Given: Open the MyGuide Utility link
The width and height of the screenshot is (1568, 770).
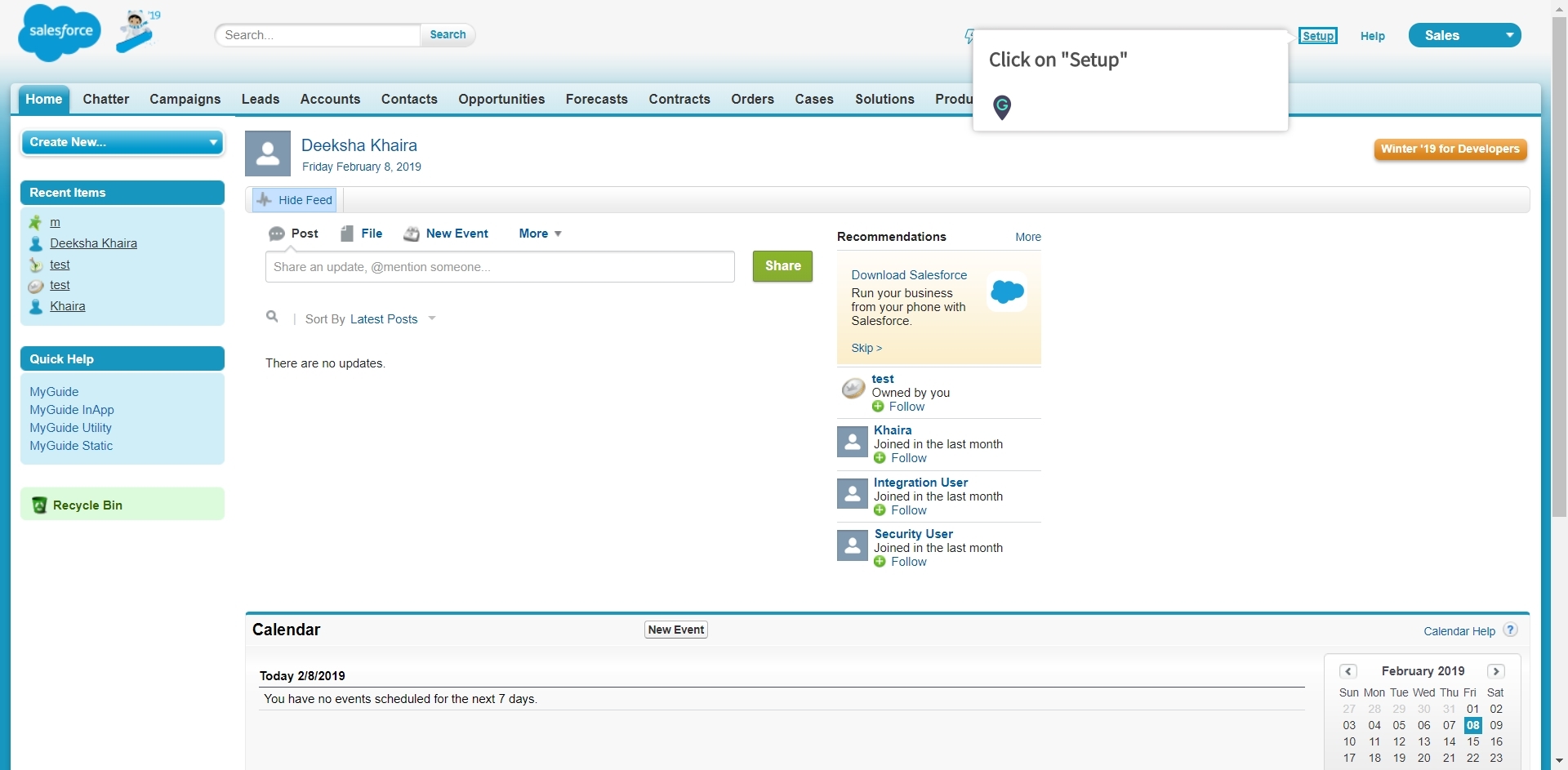Looking at the screenshot, I should click(71, 428).
